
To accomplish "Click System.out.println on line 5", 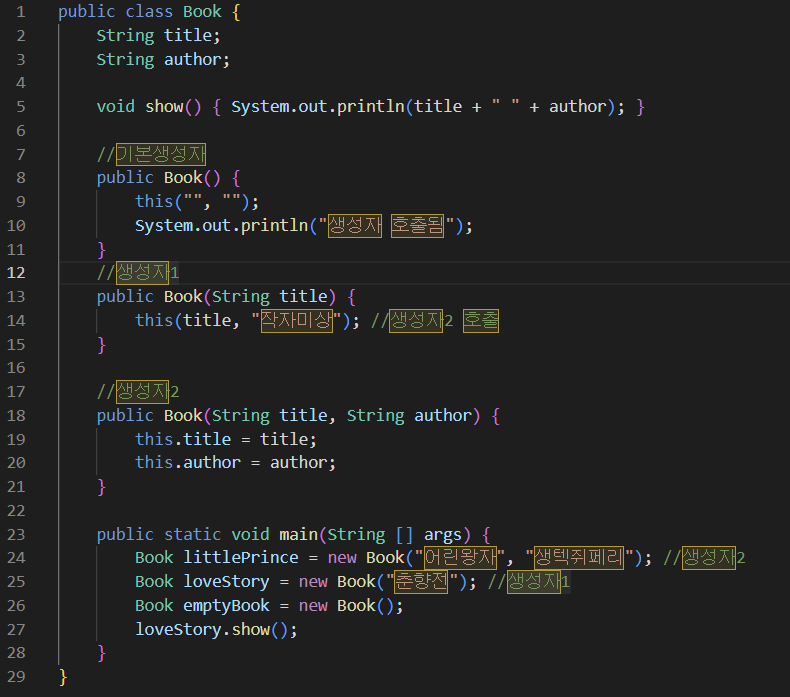I will pyautogui.click(x=317, y=107).
